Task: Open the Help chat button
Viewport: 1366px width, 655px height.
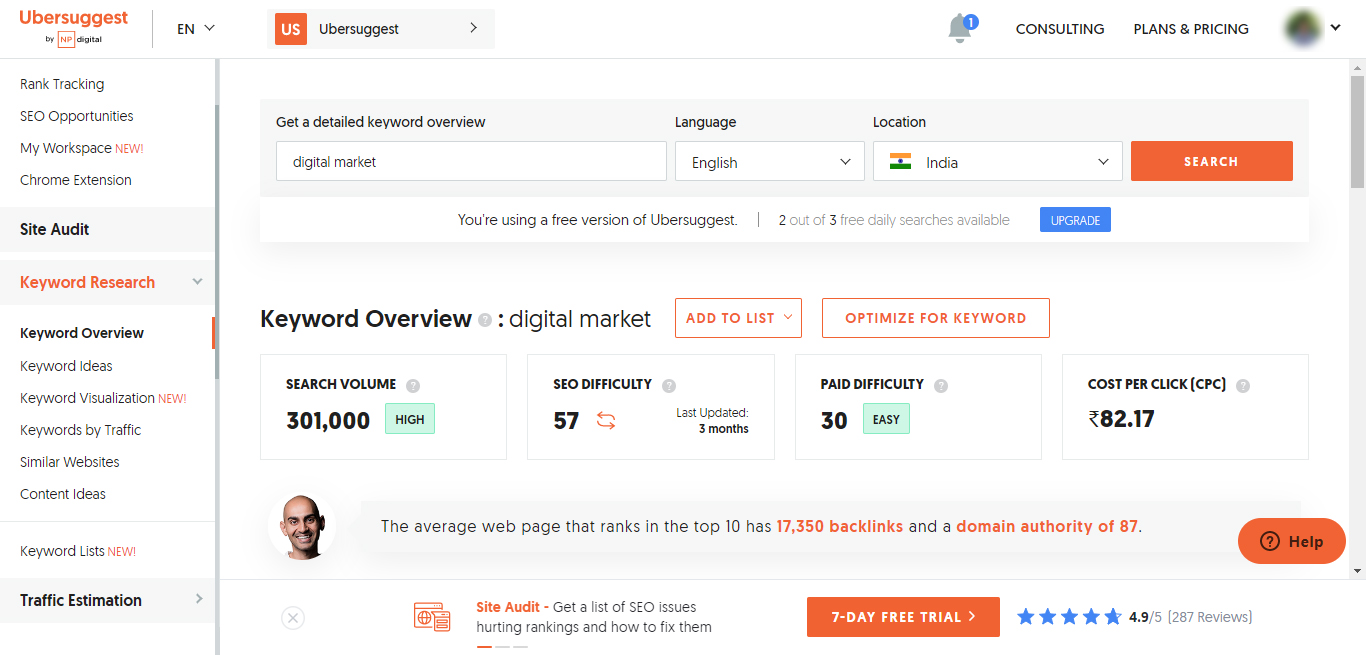Action: click(1291, 541)
